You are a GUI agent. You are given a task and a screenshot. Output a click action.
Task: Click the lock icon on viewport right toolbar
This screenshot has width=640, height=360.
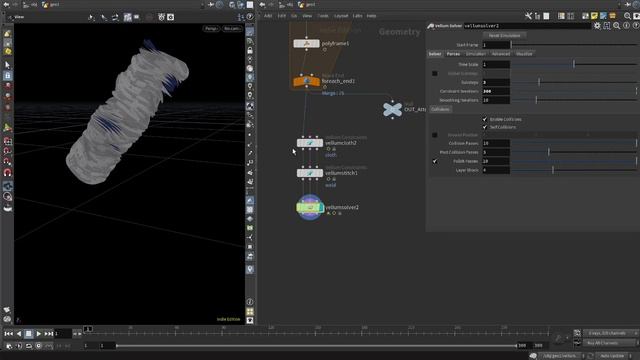click(250, 51)
